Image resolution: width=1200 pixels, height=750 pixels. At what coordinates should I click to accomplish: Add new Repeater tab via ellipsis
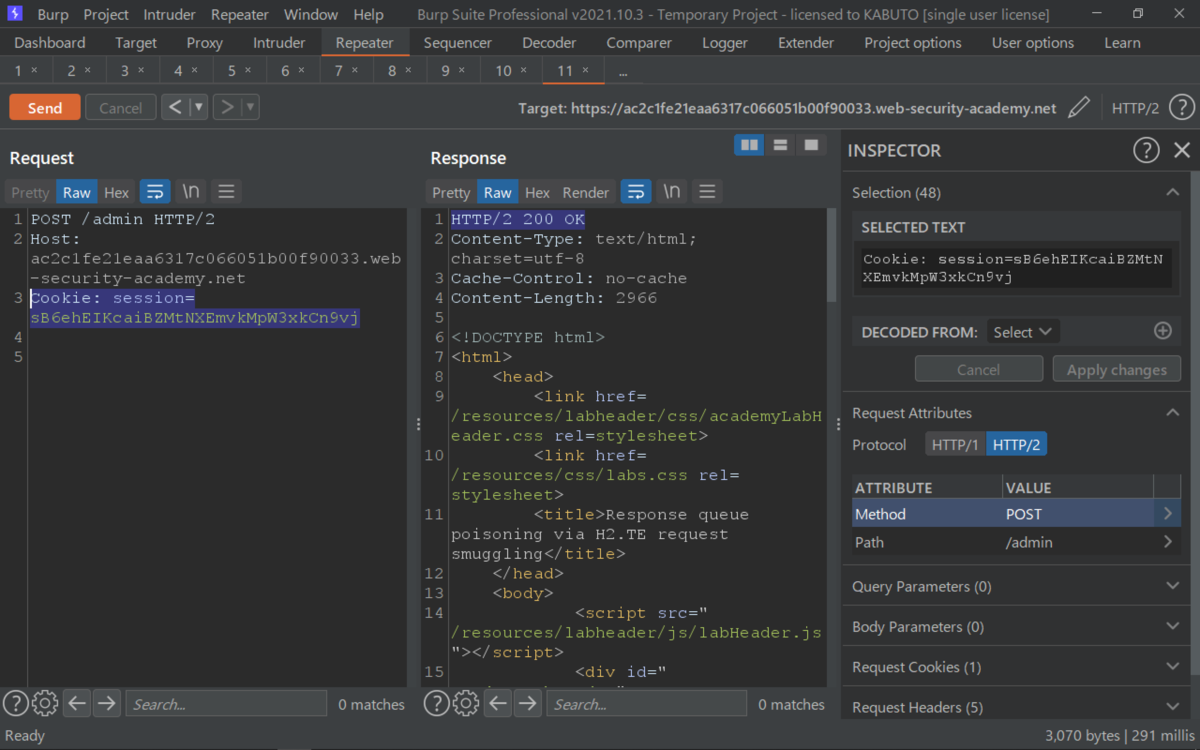click(623, 72)
